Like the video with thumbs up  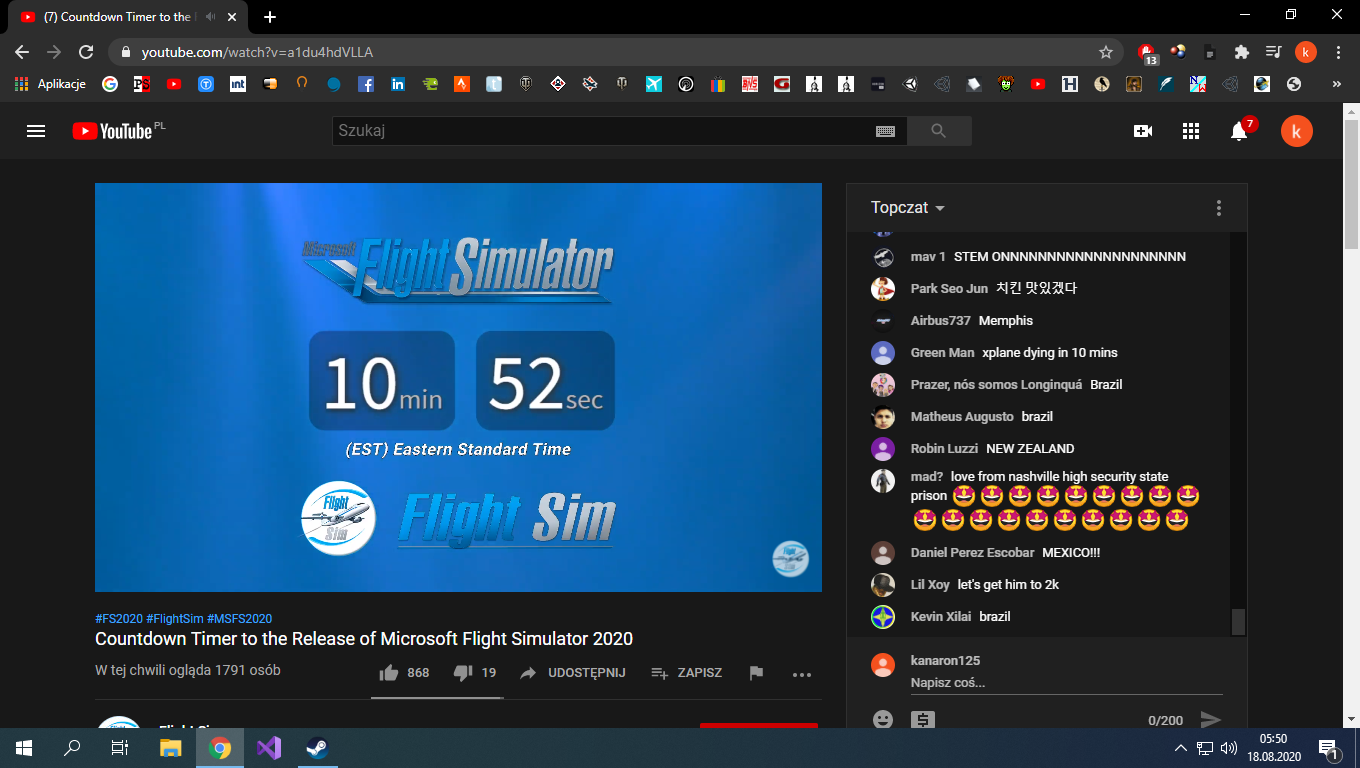tap(390, 673)
